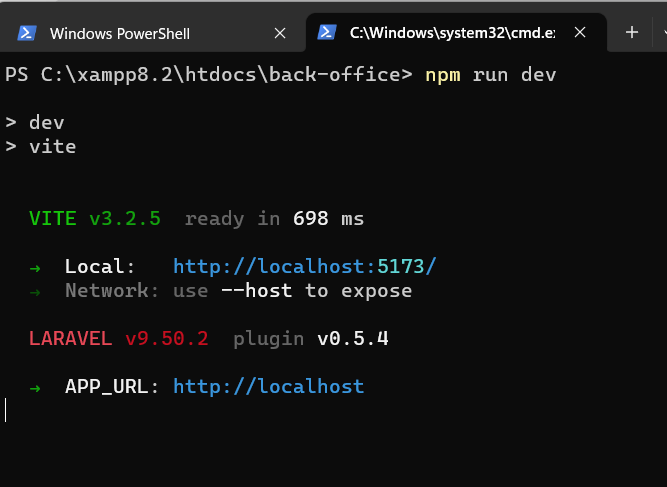667x487 pixels.
Task: Click the npm run dev command text
Action: click(x=490, y=75)
